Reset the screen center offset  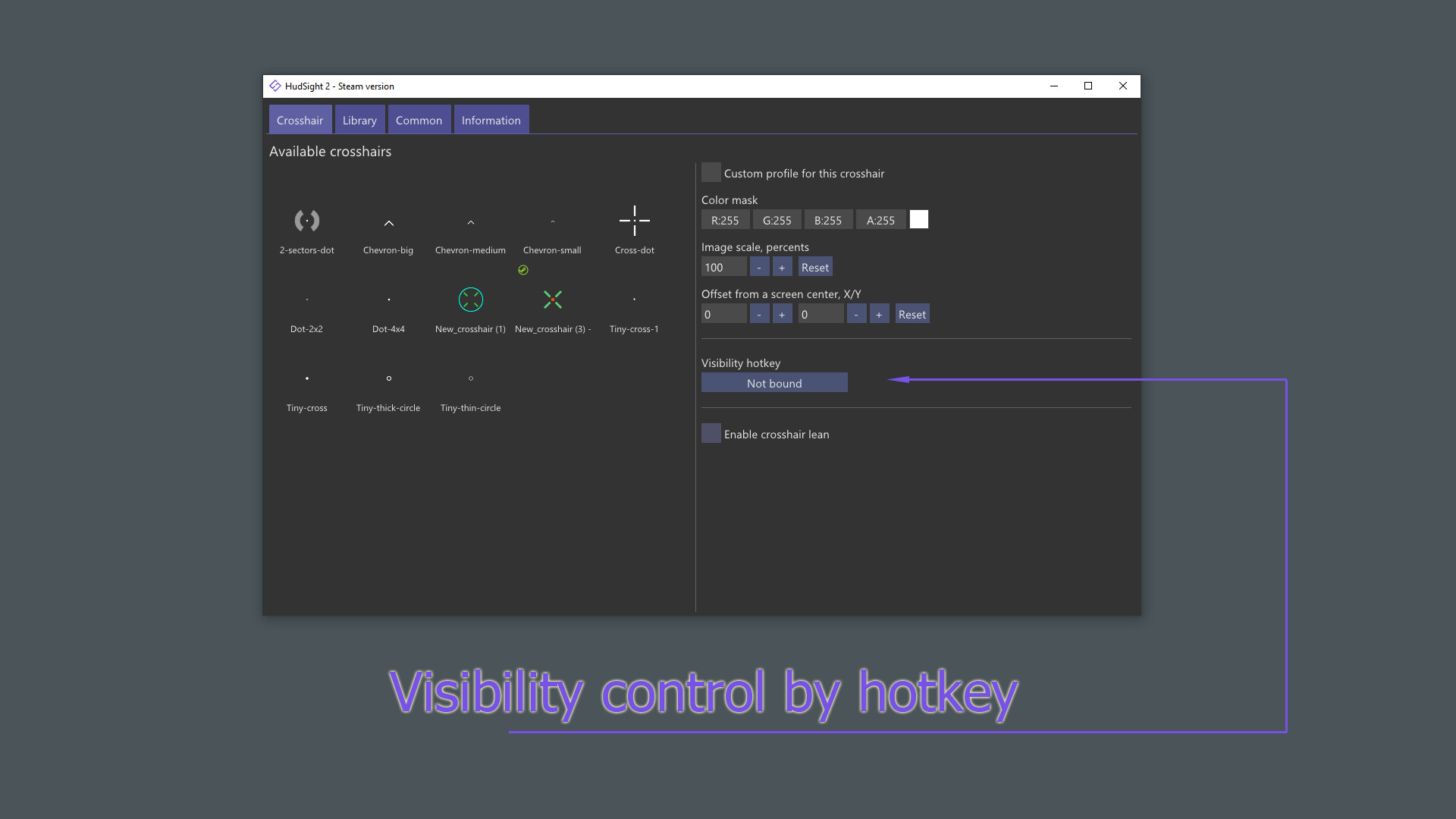tap(912, 313)
